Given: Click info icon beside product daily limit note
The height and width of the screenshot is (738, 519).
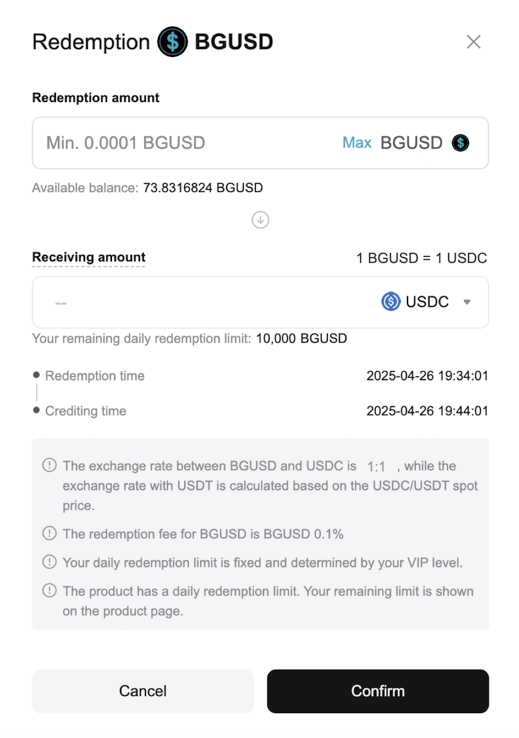Looking at the screenshot, I should [x=49, y=591].
